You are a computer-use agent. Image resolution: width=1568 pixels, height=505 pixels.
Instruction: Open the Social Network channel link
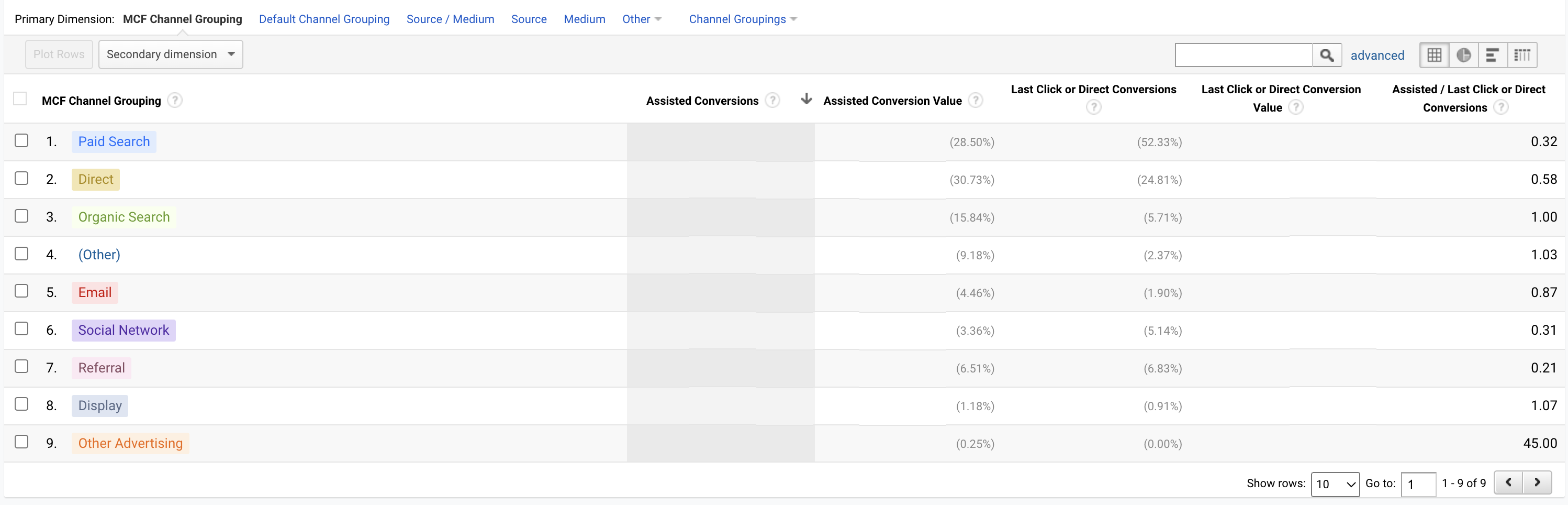coord(124,330)
